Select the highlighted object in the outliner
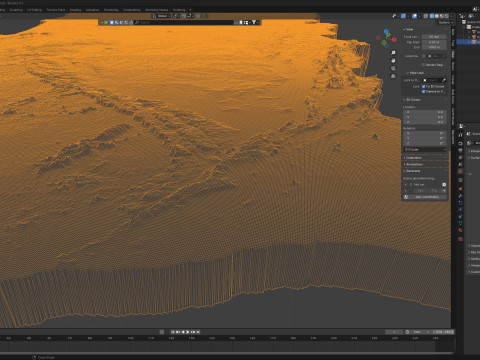 tap(468, 42)
